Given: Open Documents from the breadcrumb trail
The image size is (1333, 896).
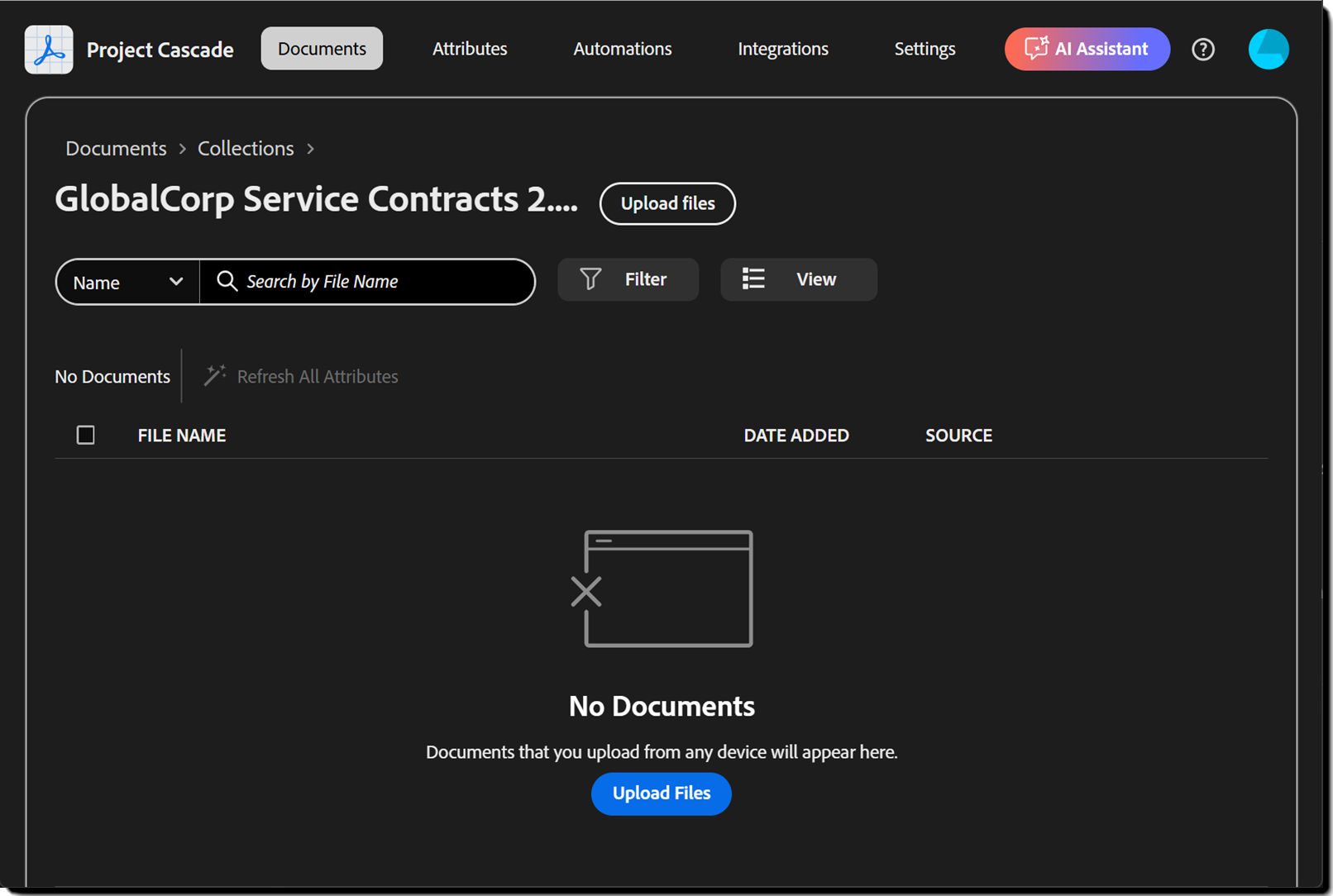Looking at the screenshot, I should coord(116,148).
